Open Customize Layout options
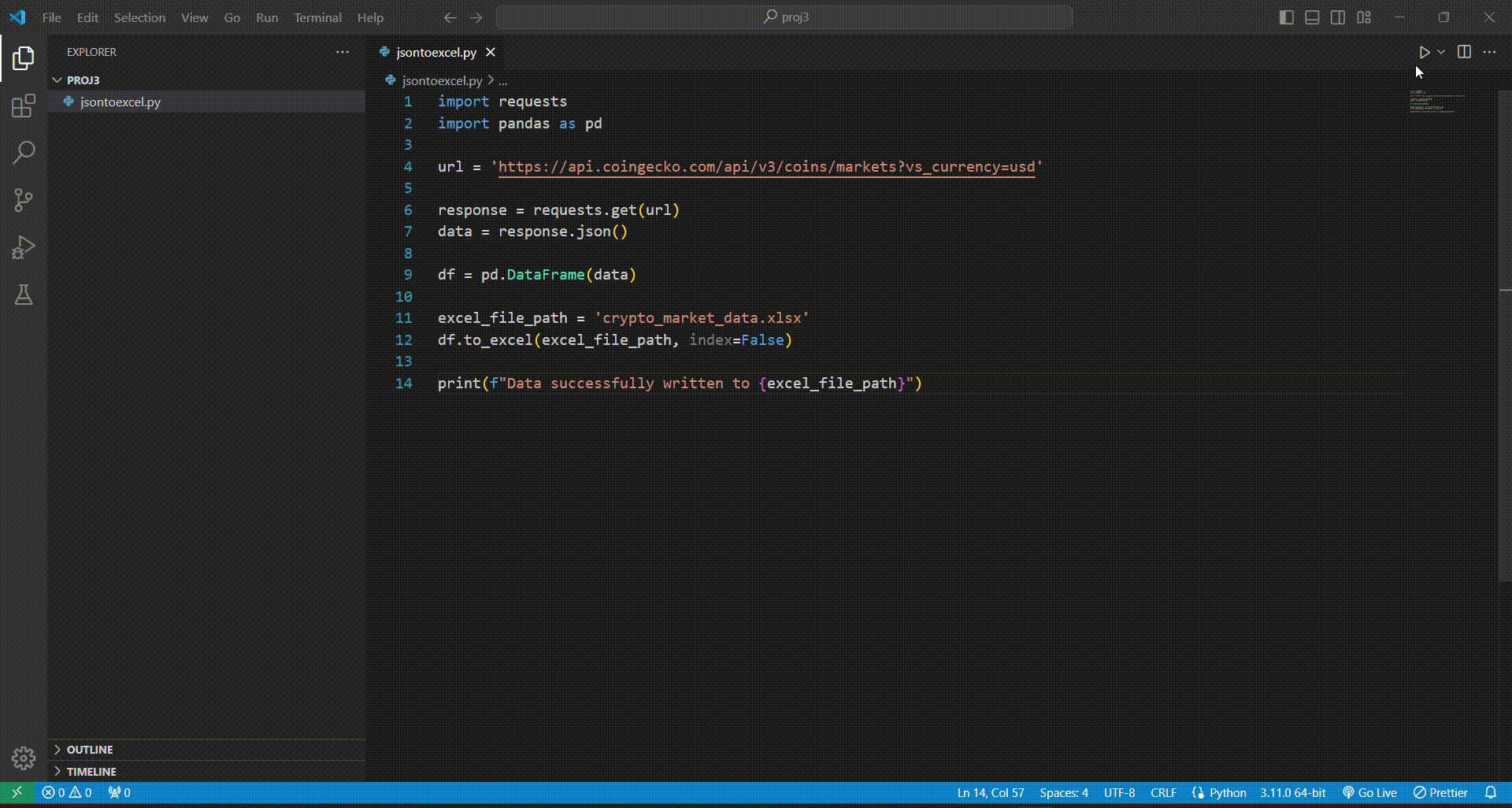The width and height of the screenshot is (1512, 808). [1364, 17]
